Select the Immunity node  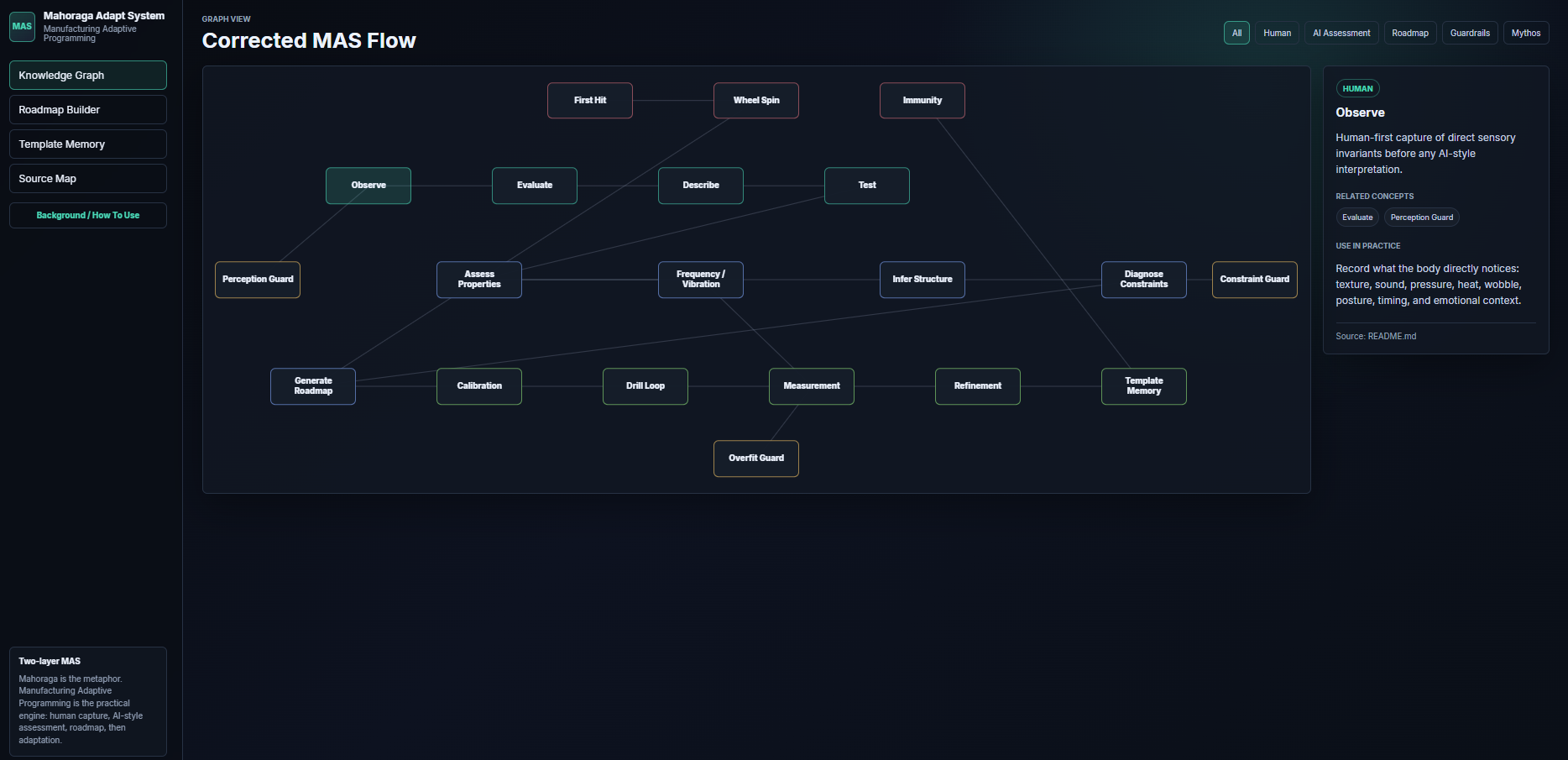tap(923, 100)
